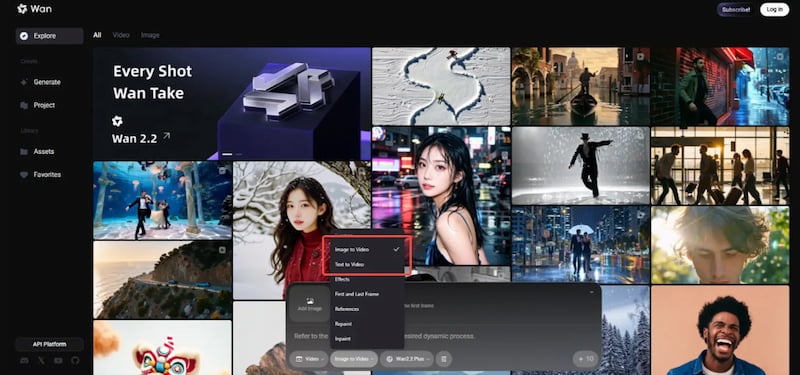Select Text to Video menu option
This screenshot has height=375, width=800.
366,264
